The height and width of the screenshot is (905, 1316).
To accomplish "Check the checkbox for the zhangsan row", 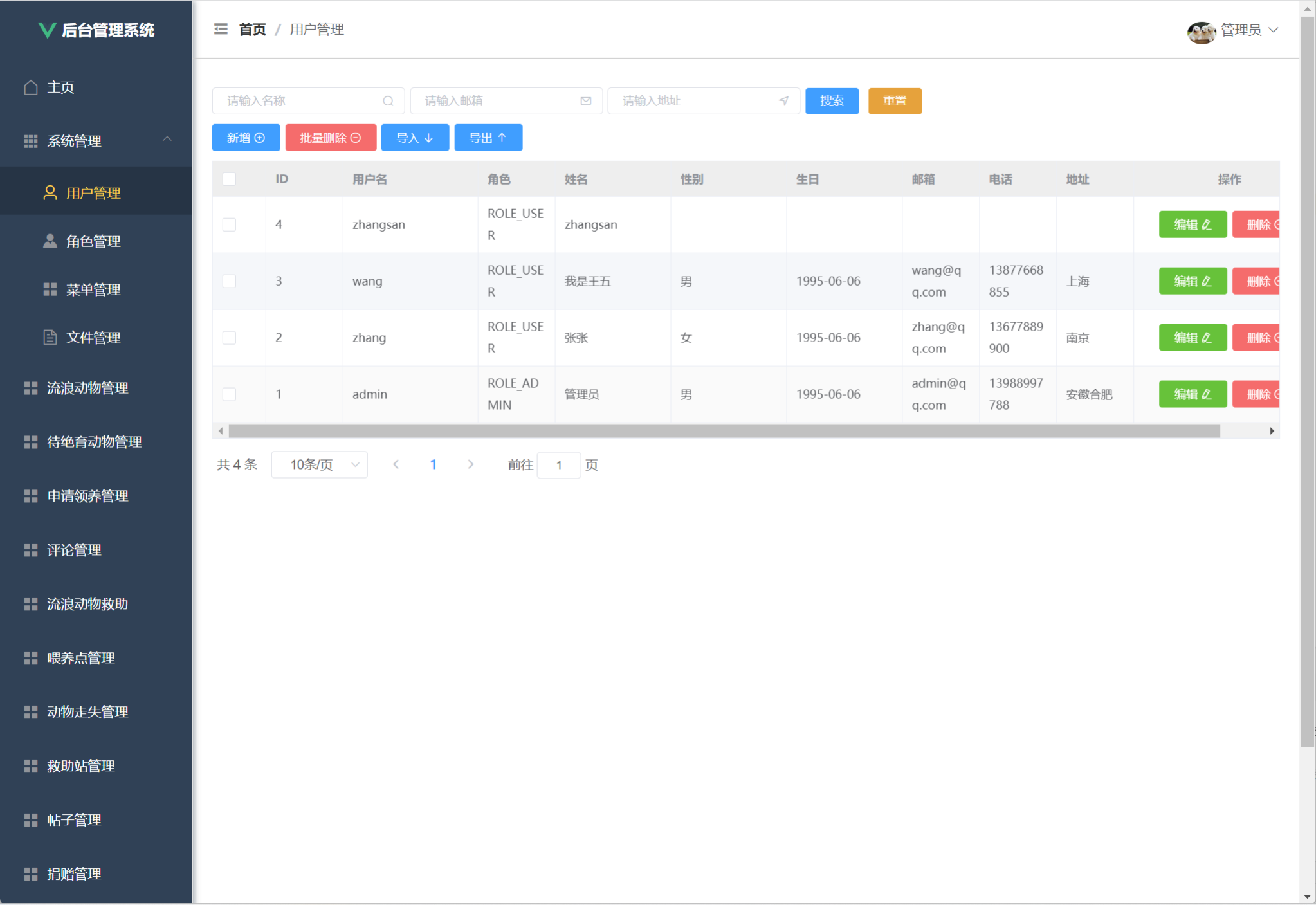I will [229, 224].
